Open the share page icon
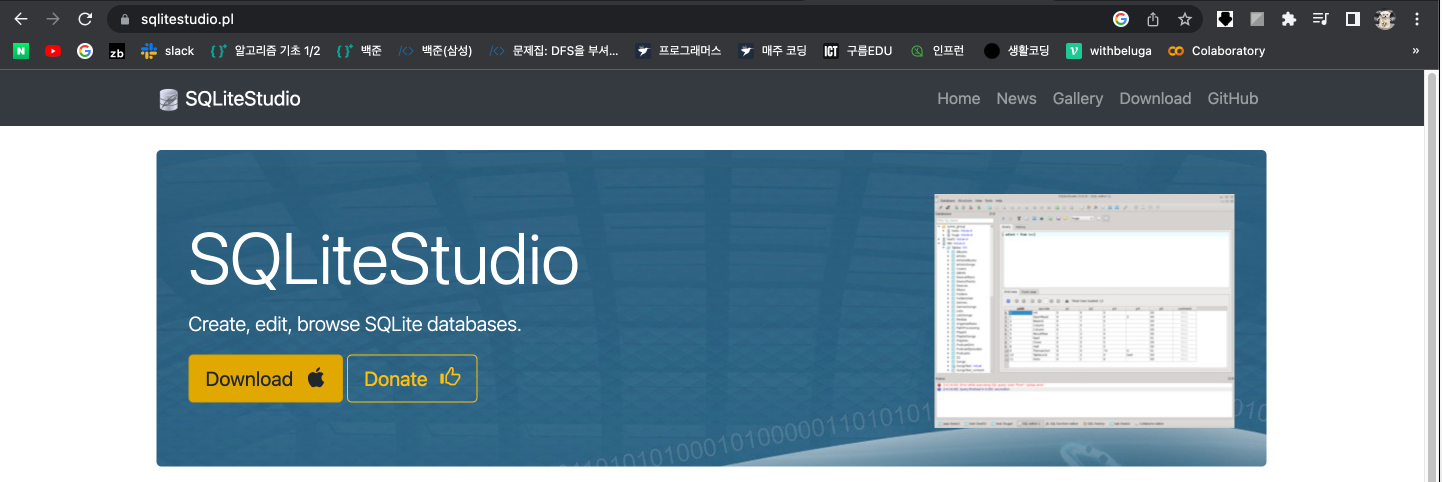The height and width of the screenshot is (482, 1442). (x=1153, y=19)
